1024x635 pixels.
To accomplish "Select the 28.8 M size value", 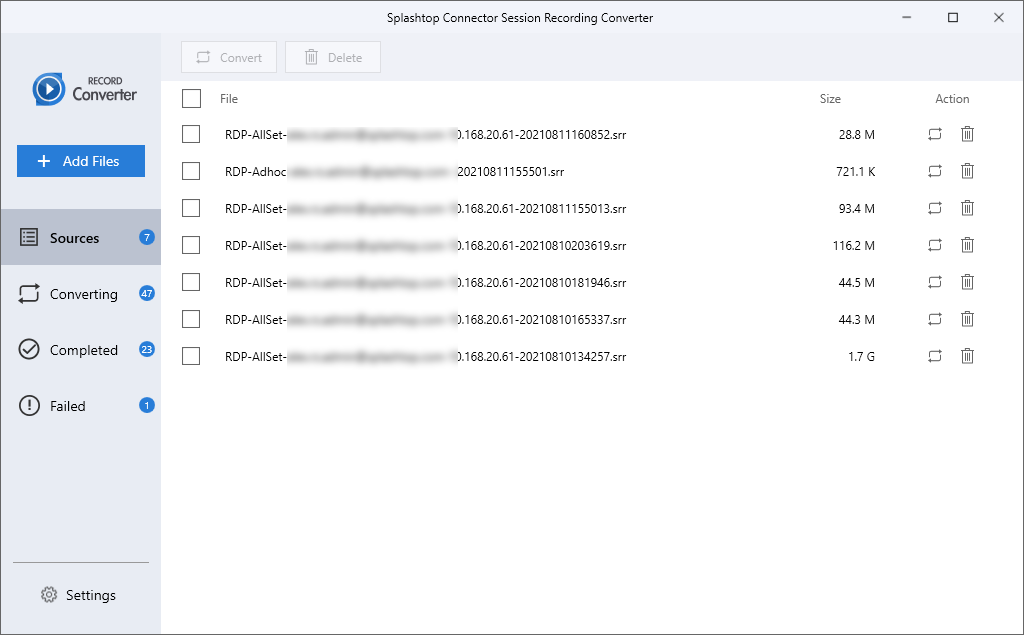I will [857, 135].
